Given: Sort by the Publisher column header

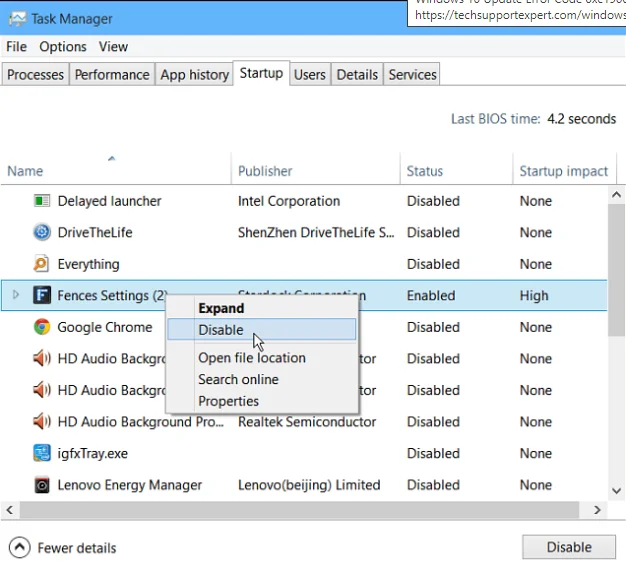Looking at the screenshot, I should [265, 171].
